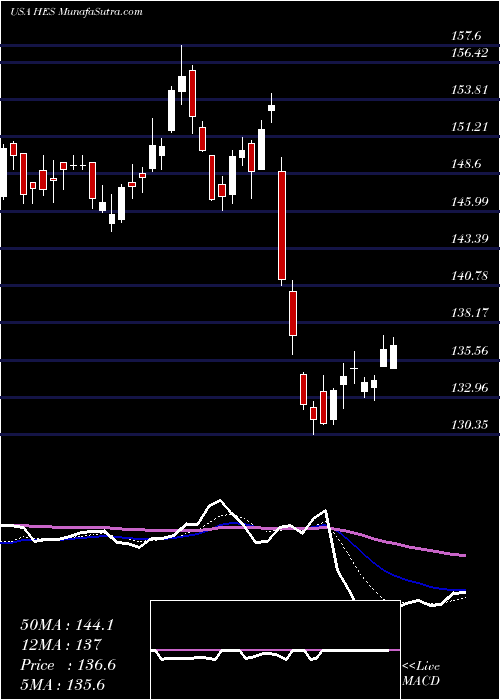The height and width of the screenshot is (700, 500).
Task: Click the 12MA : 137 value
Action: 61,645
